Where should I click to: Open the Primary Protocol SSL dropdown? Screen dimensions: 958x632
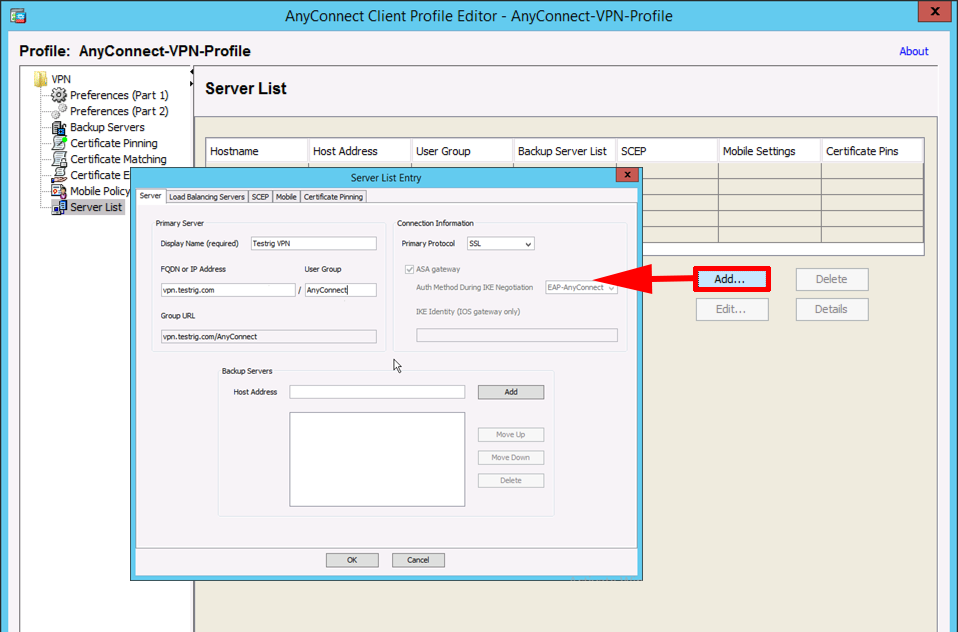pyautogui.click(x=500, y=243)
